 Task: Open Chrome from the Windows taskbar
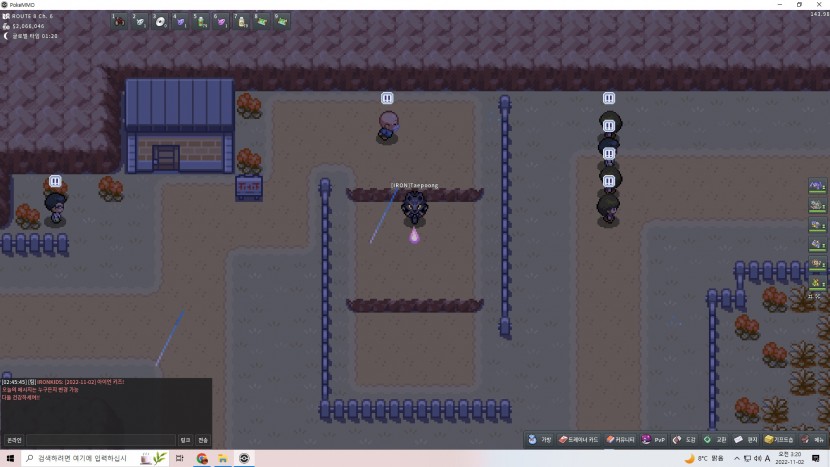point(202,459)
